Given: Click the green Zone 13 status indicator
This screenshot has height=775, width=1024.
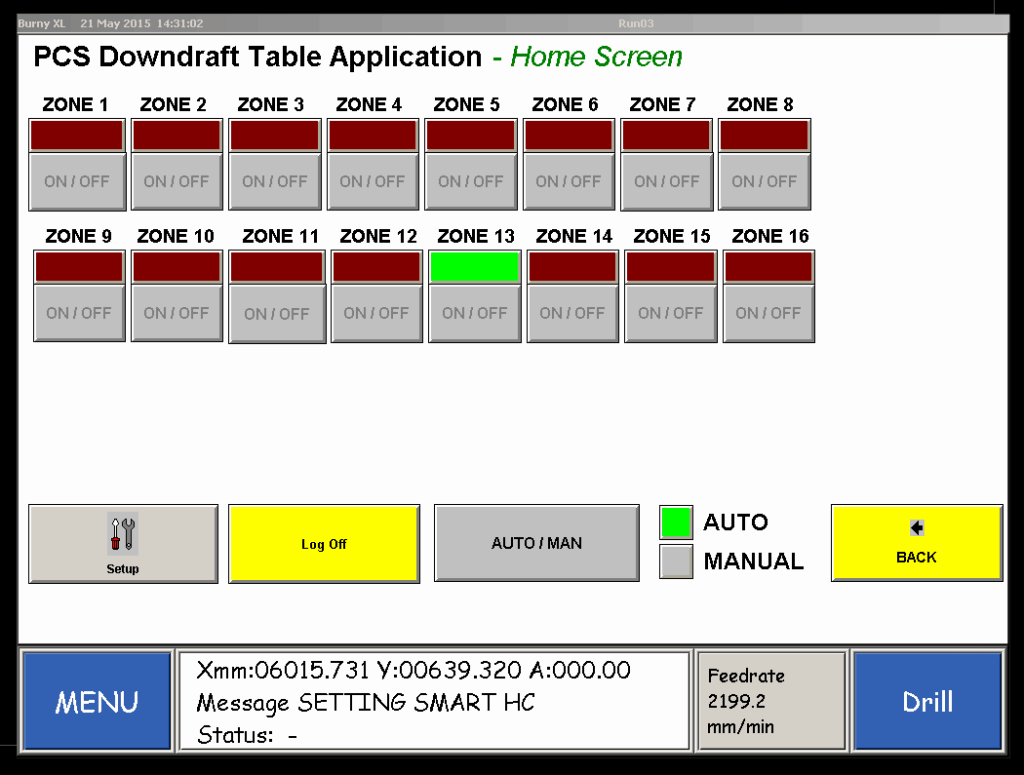Looking at the screenshot, I should (x=474, y=267).
